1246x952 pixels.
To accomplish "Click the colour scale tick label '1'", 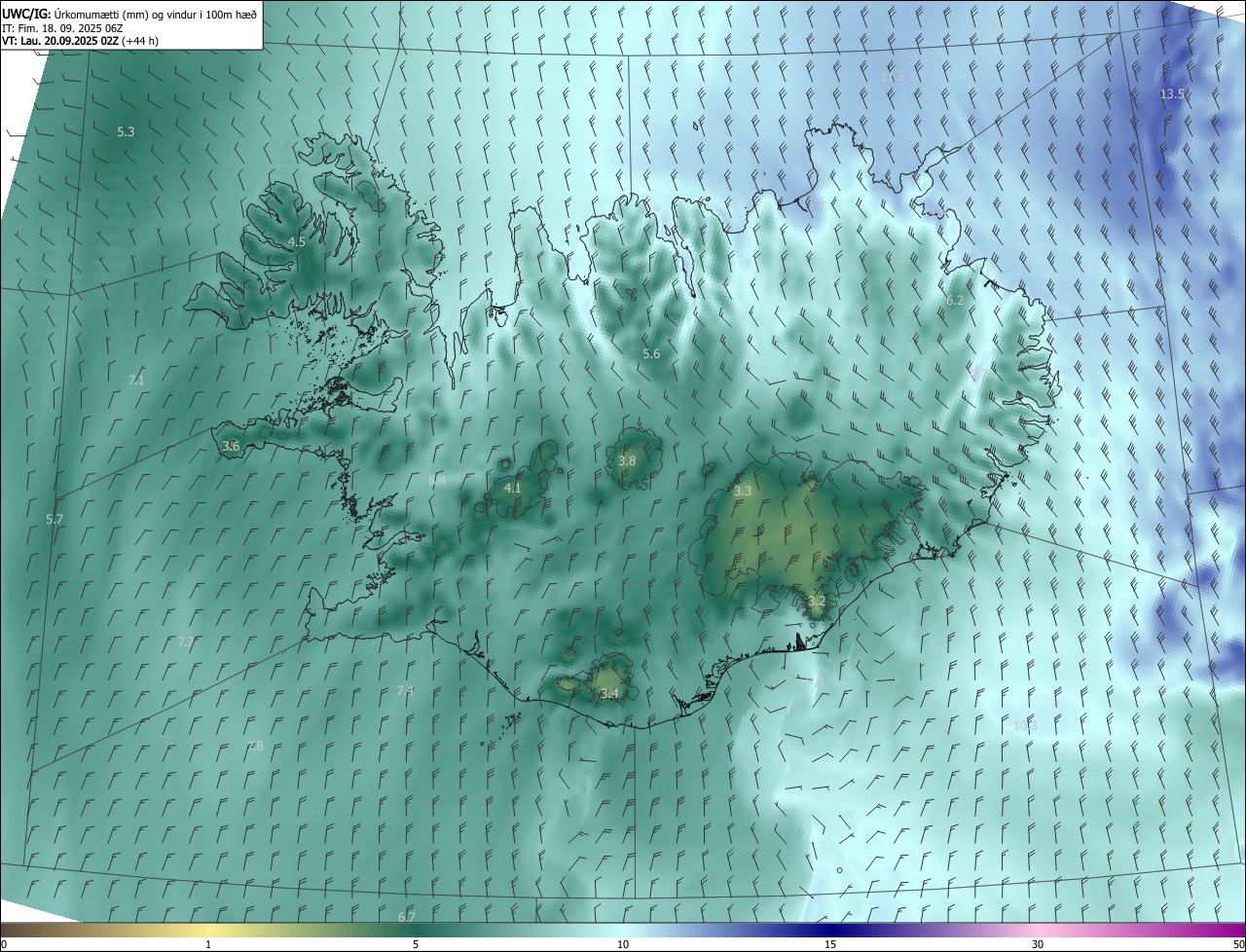I will [x=208, y=944].
